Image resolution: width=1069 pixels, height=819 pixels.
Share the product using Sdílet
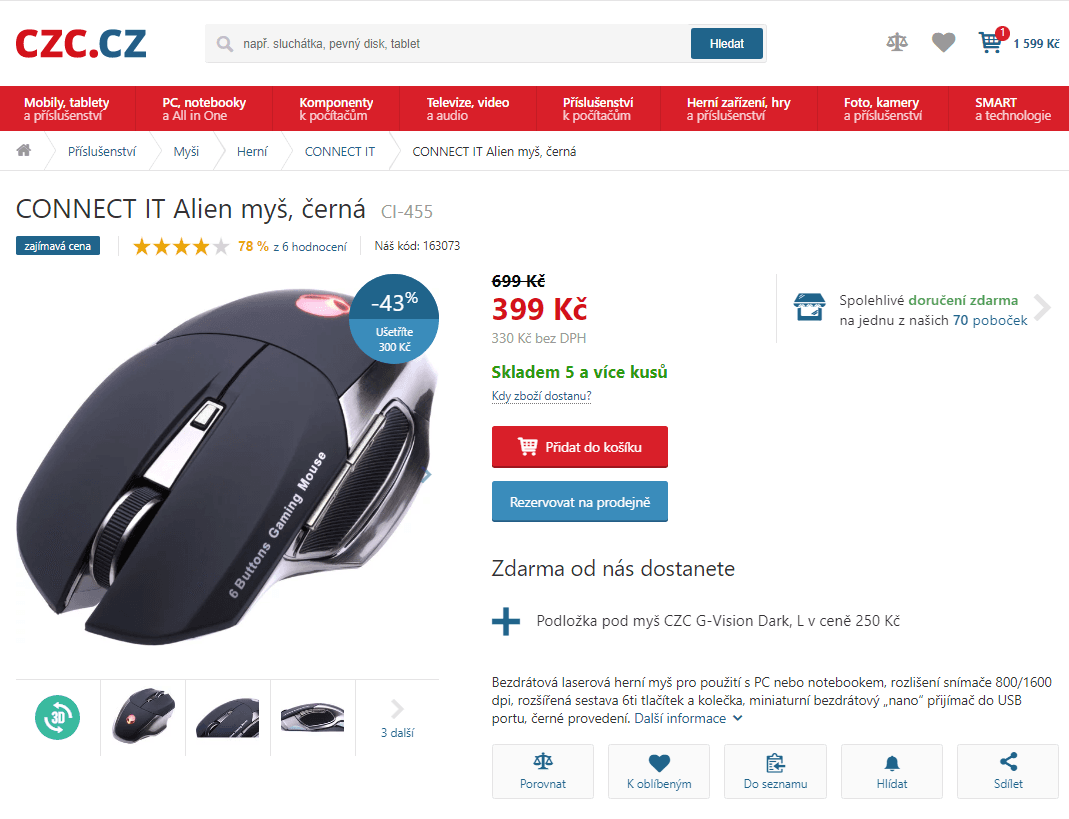pos(1008,771)
